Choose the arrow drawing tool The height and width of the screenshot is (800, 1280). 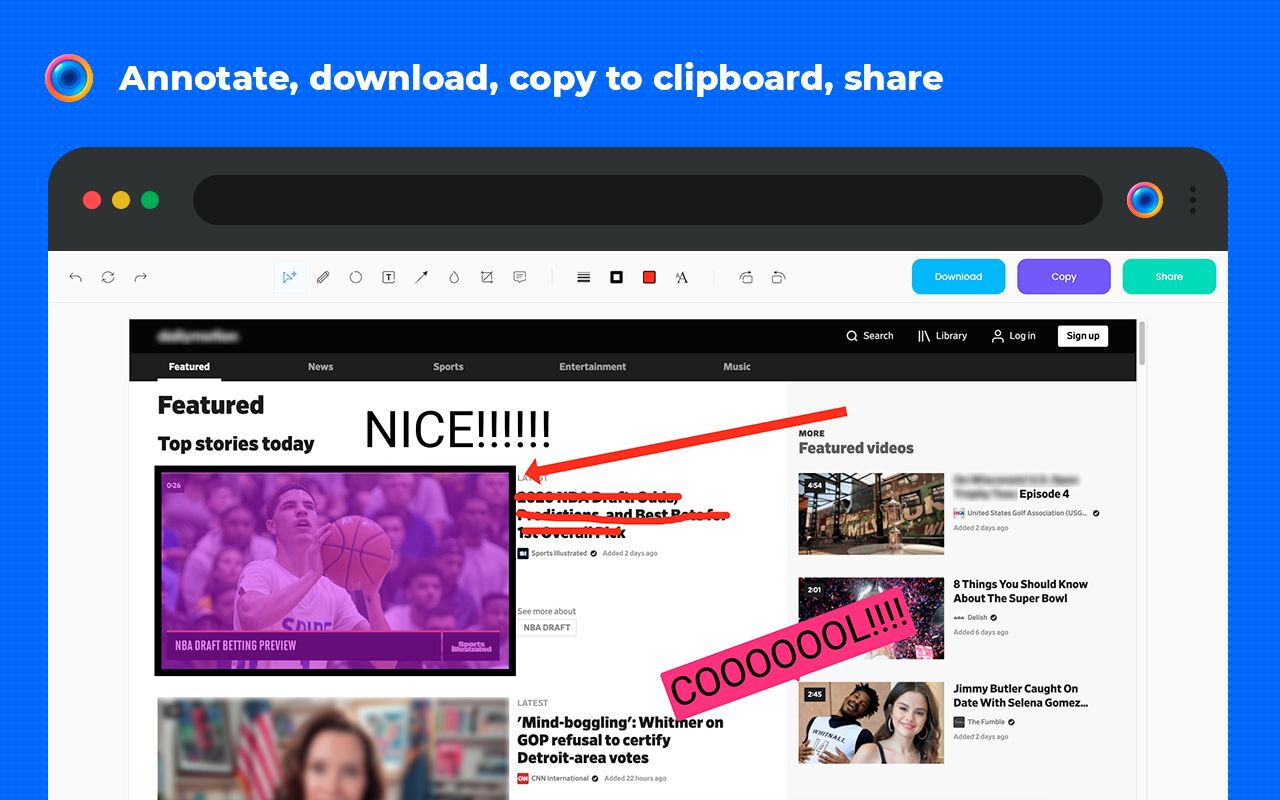422,277
